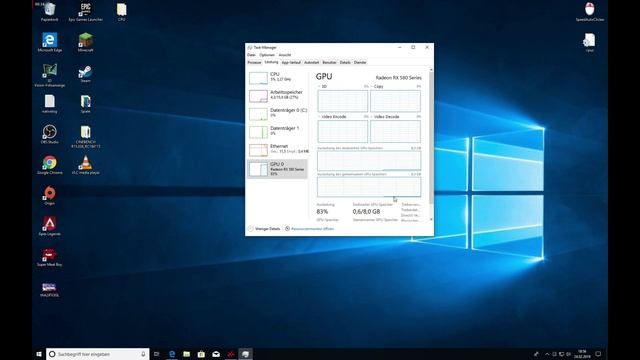Launch Minecraft from the desktop icon
The image size is (640, 360).
[x=85, y=42]
